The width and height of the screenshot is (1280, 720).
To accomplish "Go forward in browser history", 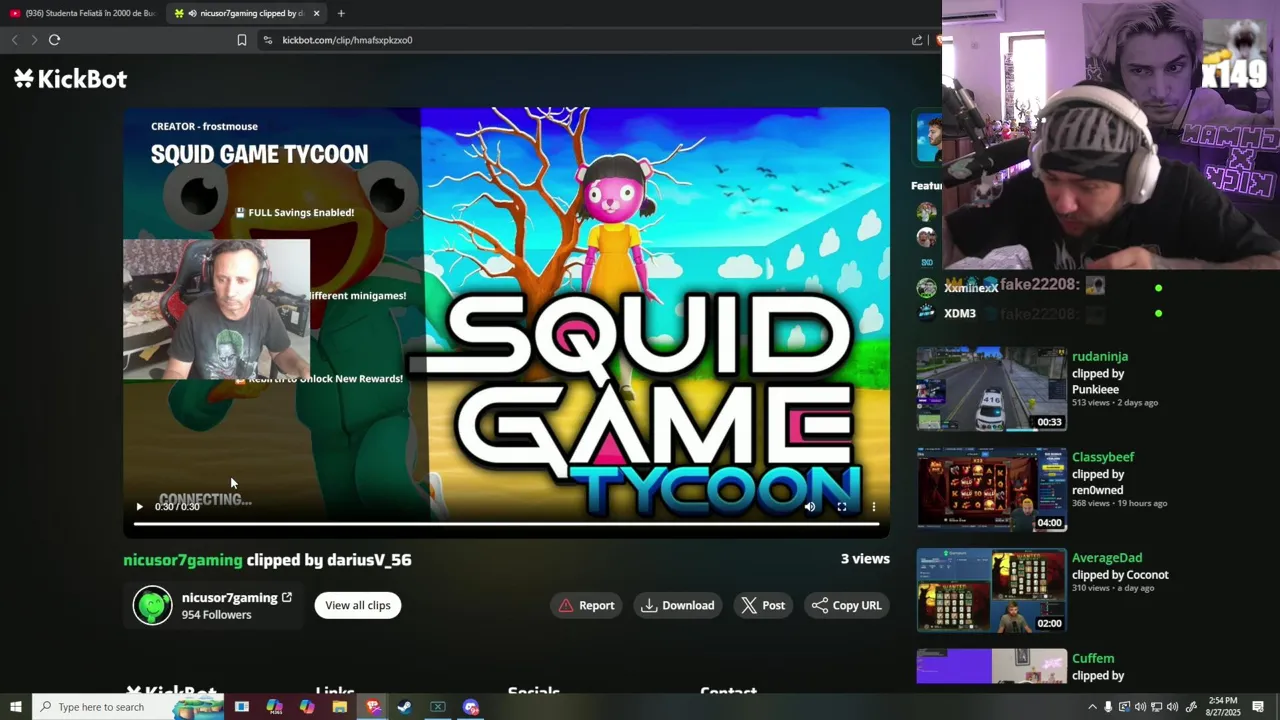I will coord(34,40).
